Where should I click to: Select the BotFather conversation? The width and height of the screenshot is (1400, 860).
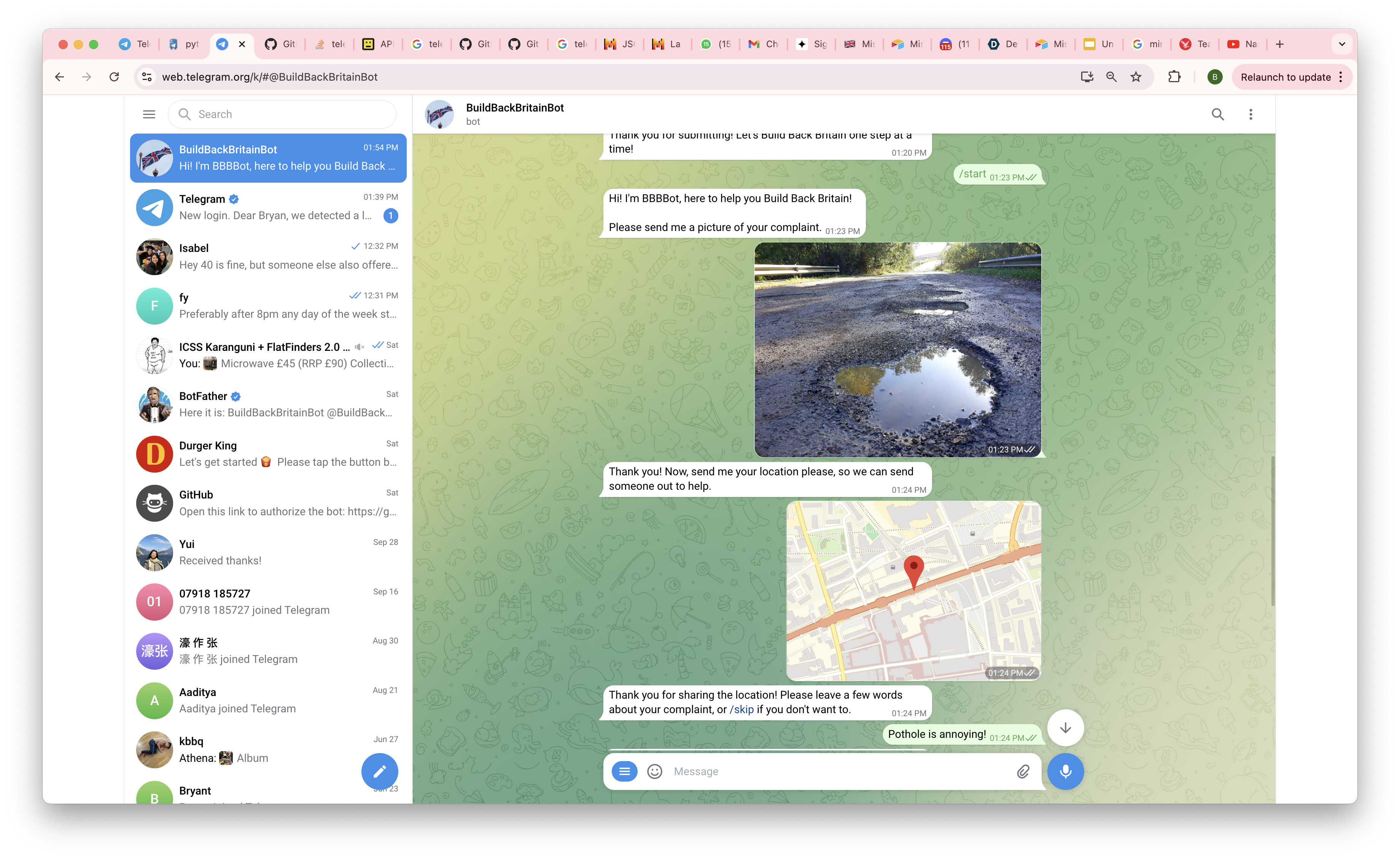pos(268,405)
